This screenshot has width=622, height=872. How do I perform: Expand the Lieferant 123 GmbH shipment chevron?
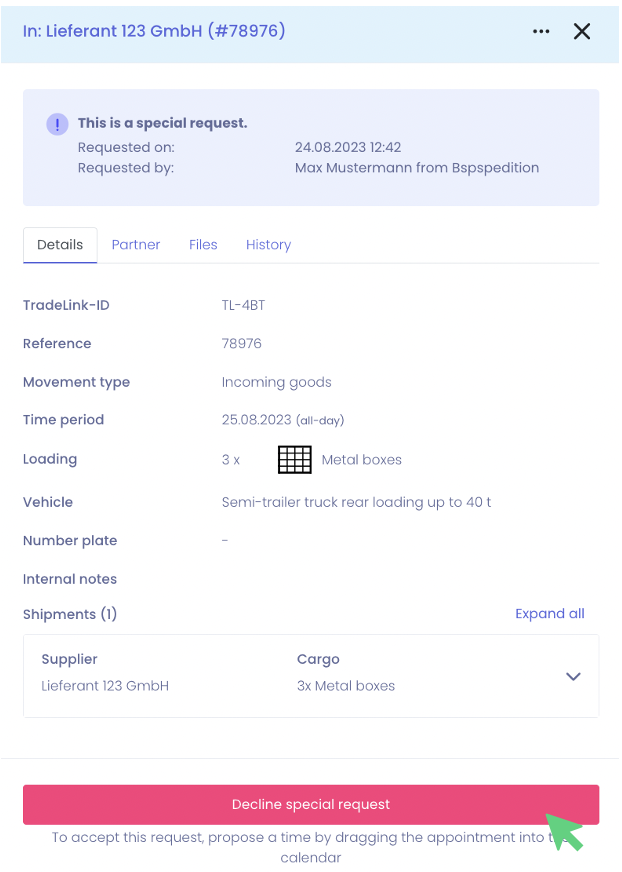pyautogui.click(x=573, y=676)
